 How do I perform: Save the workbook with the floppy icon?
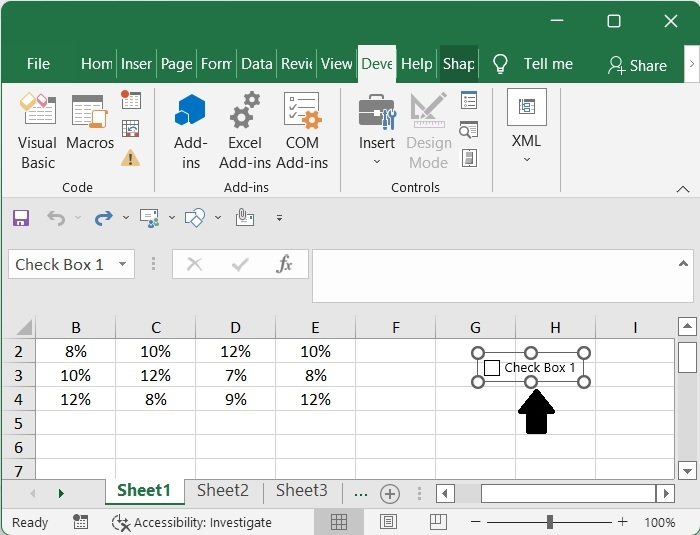point(21,218)
